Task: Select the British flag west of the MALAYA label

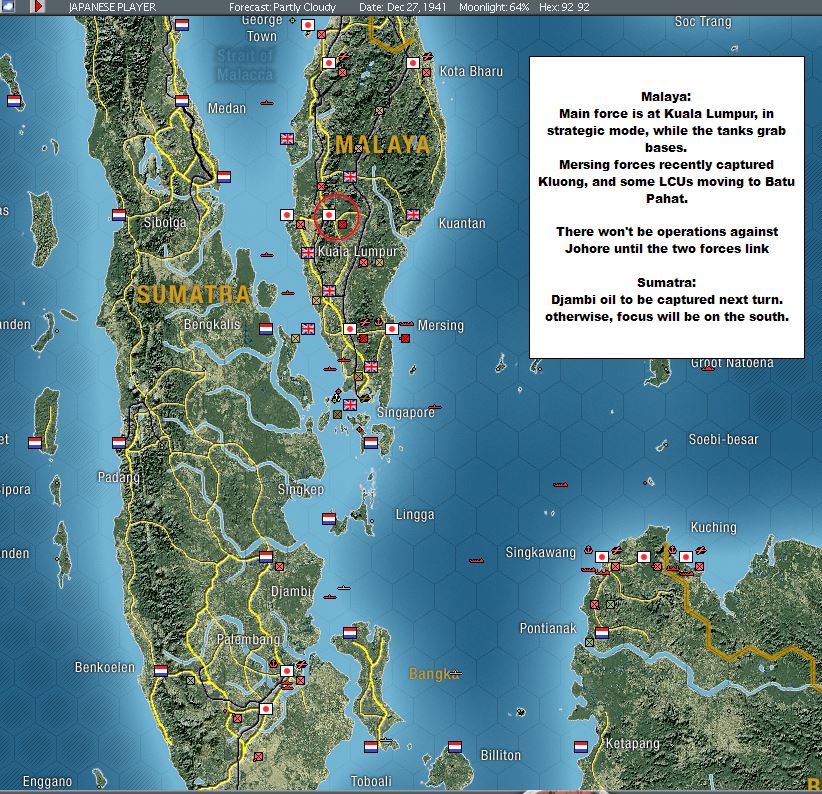Action: [x=287, y=138]
